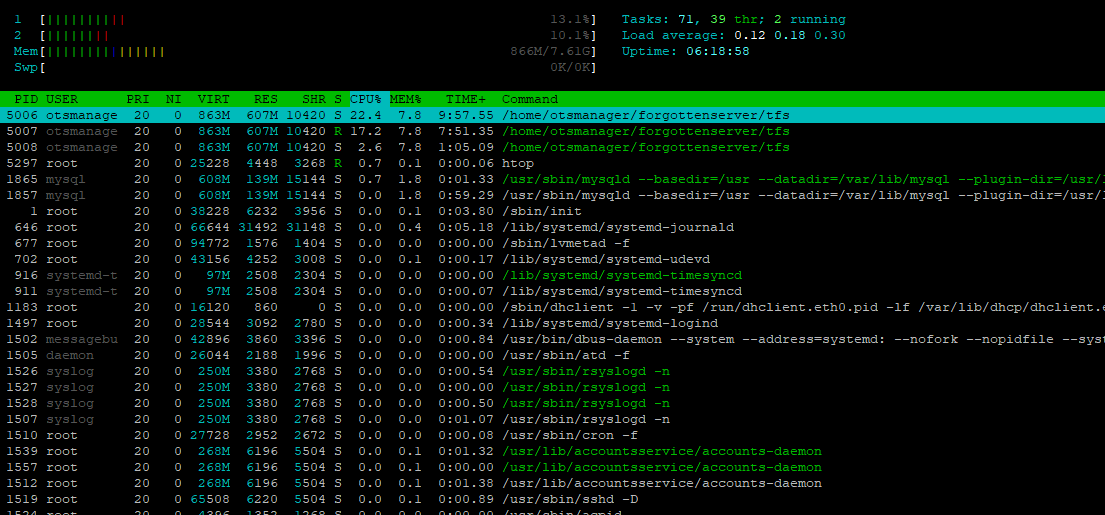The image size is (1105, 515).
Task: Select the systemd-logind process row
Action: 552,323
